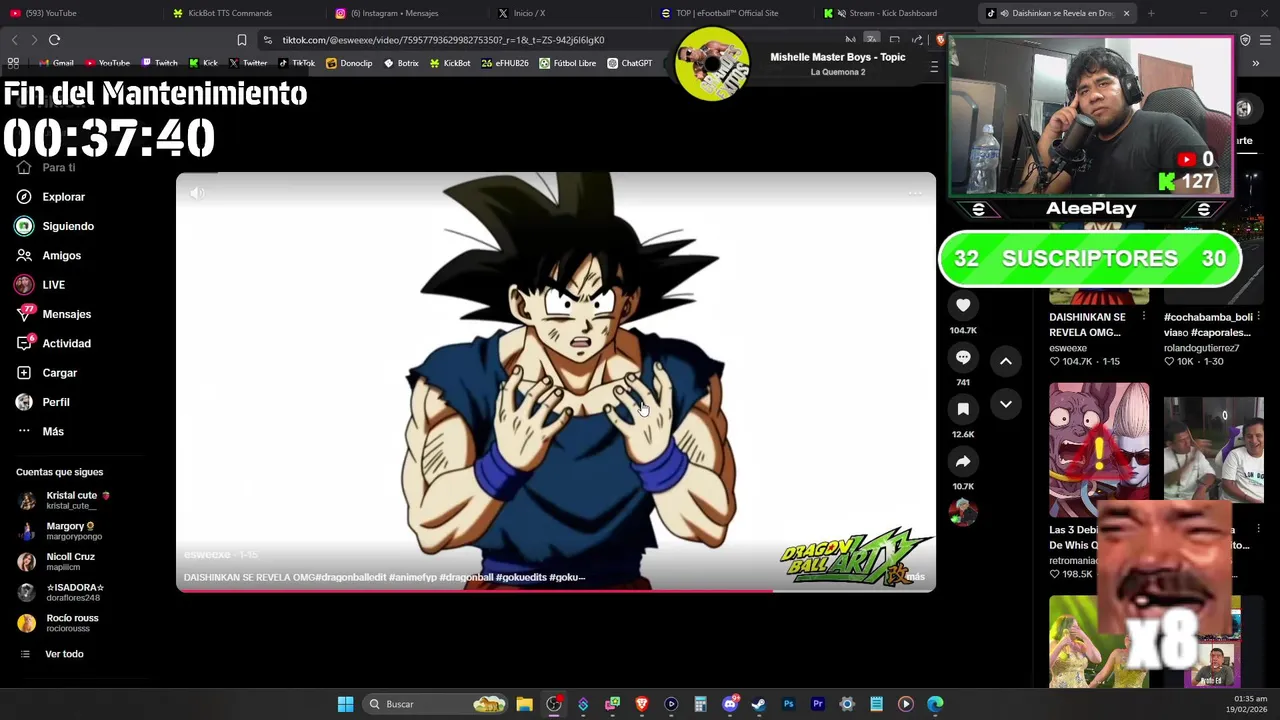The image size is (1280, 720).
Task: Open options for DAISHINKAN SE REVELA card
Action: [x=1144, y=317]
